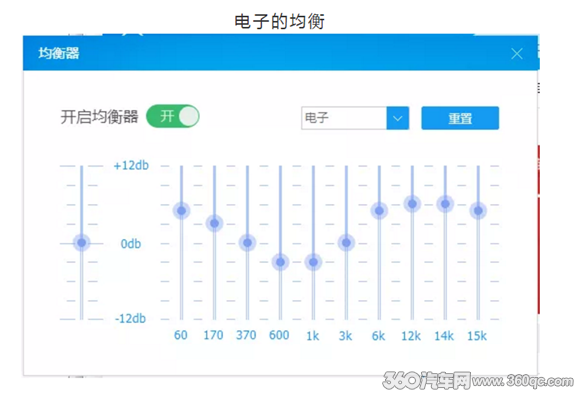This screenshot has height=401, width=580.
Task: Click the 600 Hz band slider handle
Action: click(x=280, y=262)
